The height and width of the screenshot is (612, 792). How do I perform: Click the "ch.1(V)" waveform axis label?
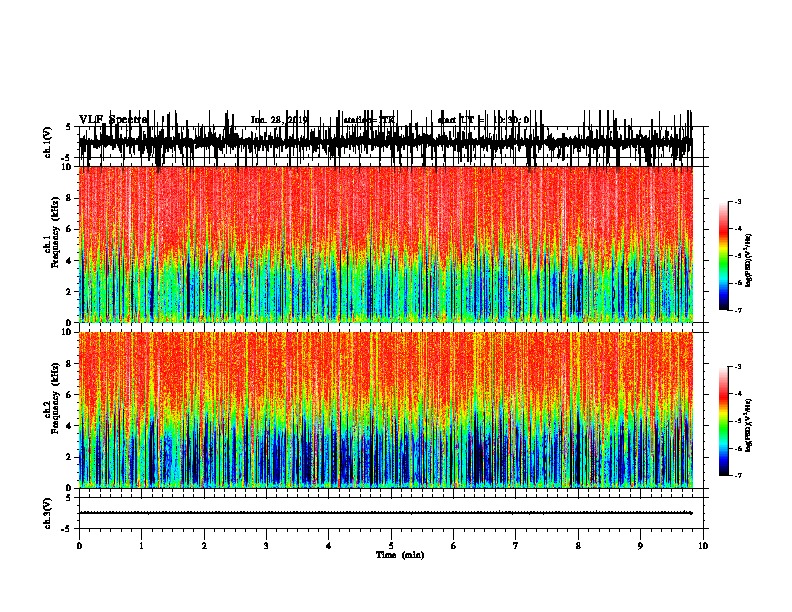pos(47,142)
